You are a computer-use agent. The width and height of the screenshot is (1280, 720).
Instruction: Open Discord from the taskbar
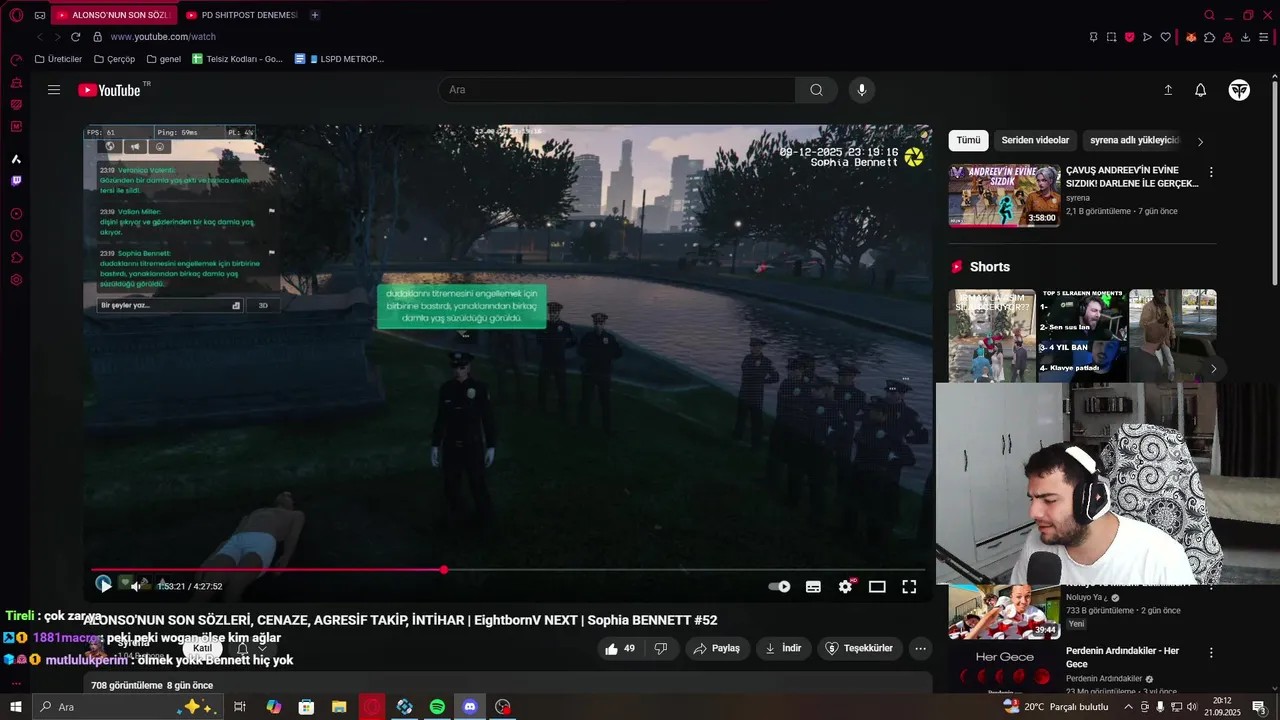point(470,707)
